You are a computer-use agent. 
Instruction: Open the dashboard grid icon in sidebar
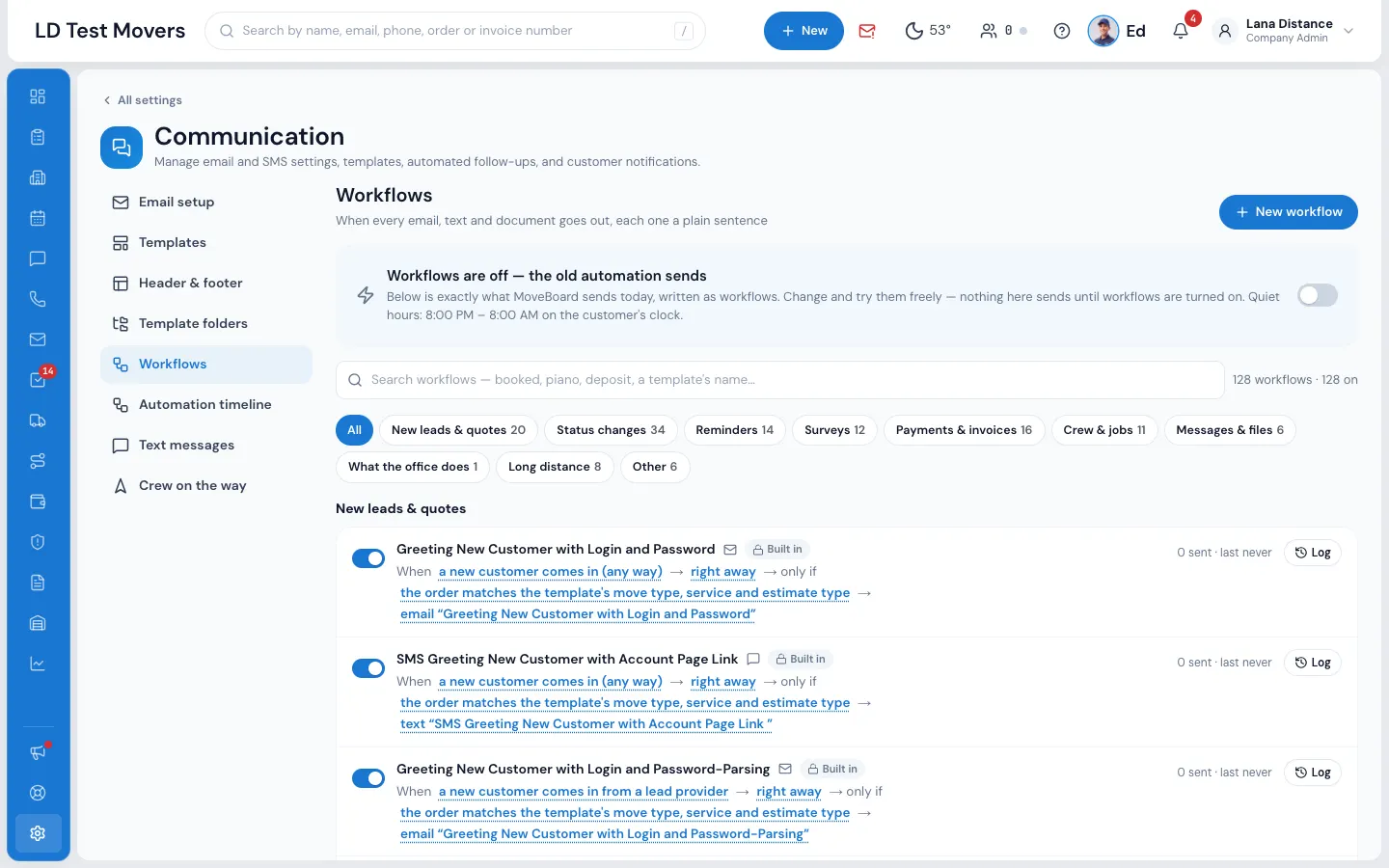tap(38, 96)
